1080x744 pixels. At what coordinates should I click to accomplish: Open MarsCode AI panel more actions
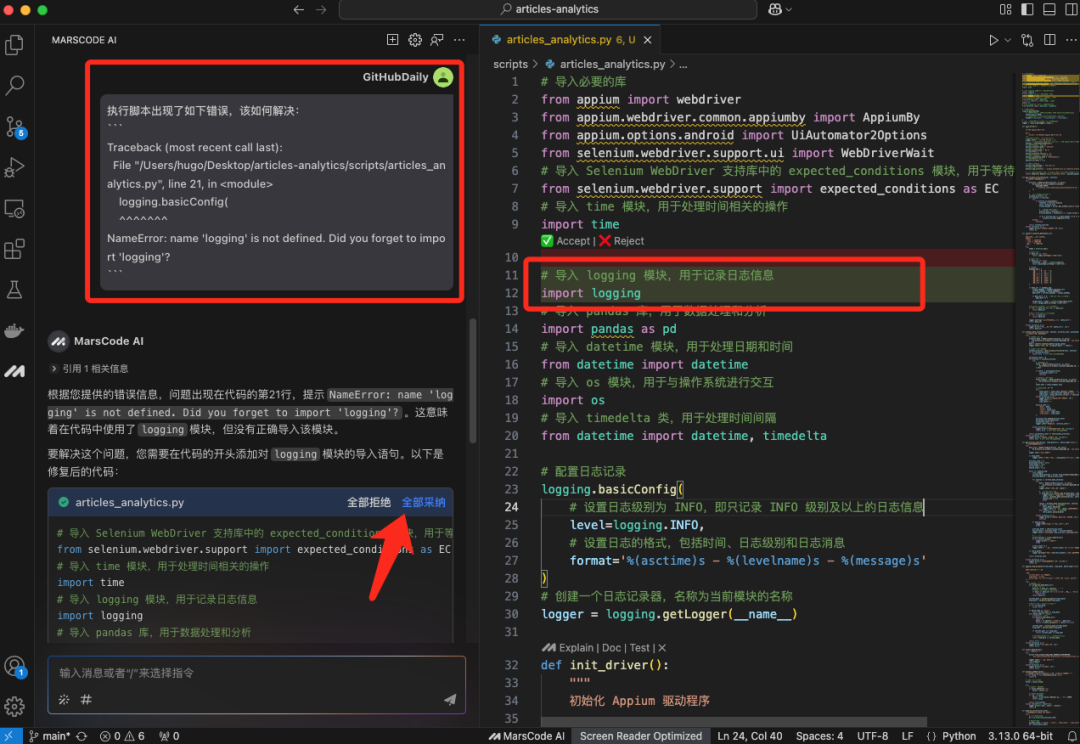pyautogui.click(x=459, y=40)
